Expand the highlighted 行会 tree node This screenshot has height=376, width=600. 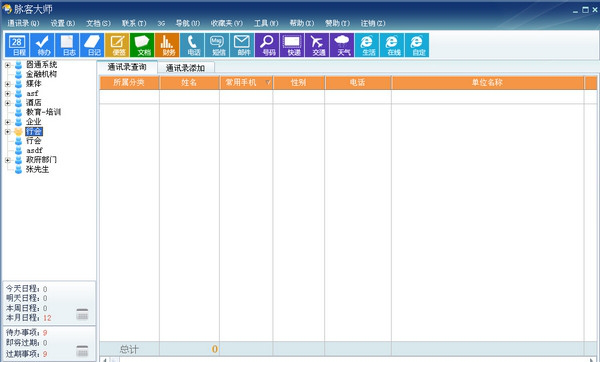click(8, 132)
